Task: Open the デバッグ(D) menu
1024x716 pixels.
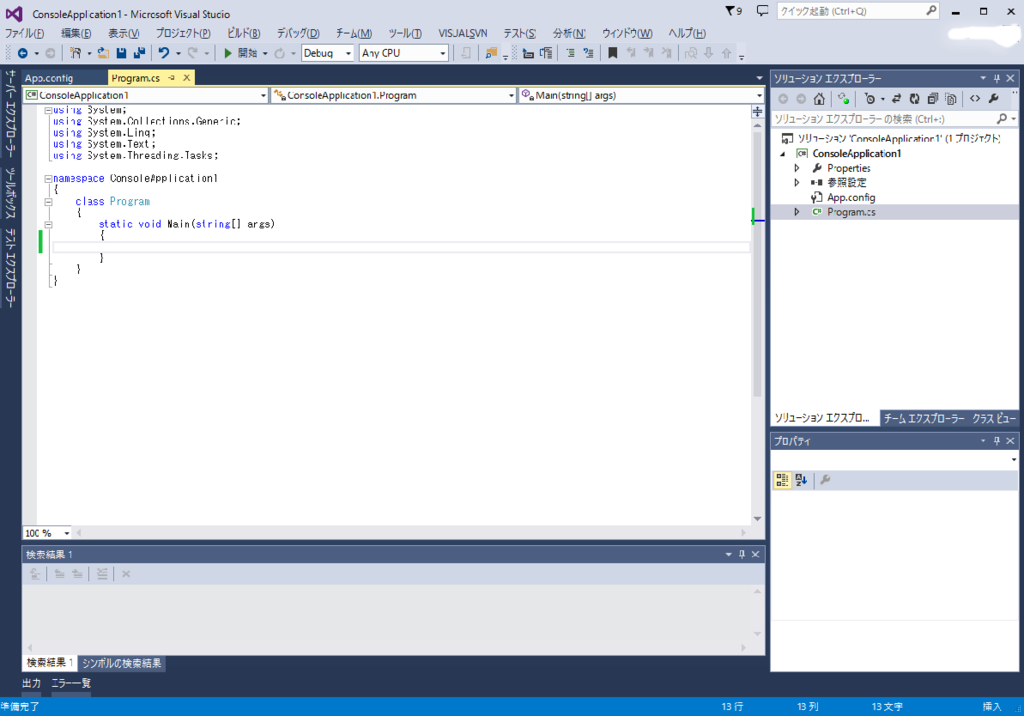Action: pos(298,33)
